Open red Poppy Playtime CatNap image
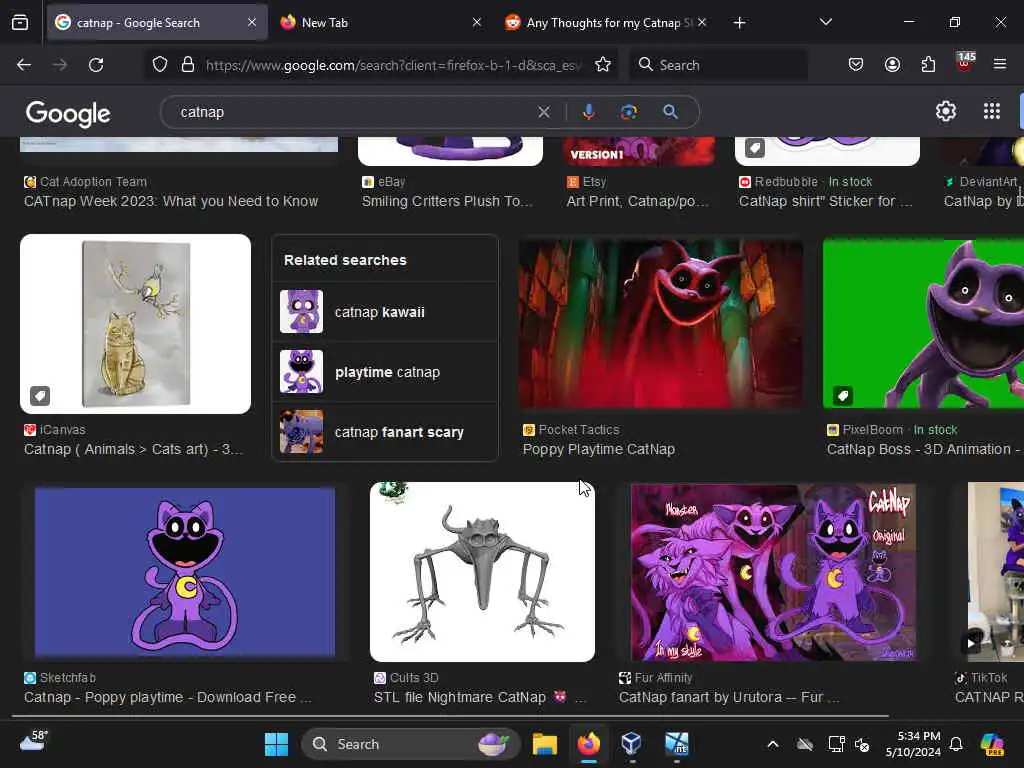This screenshot has width=1024, height=768. (661, 324)
